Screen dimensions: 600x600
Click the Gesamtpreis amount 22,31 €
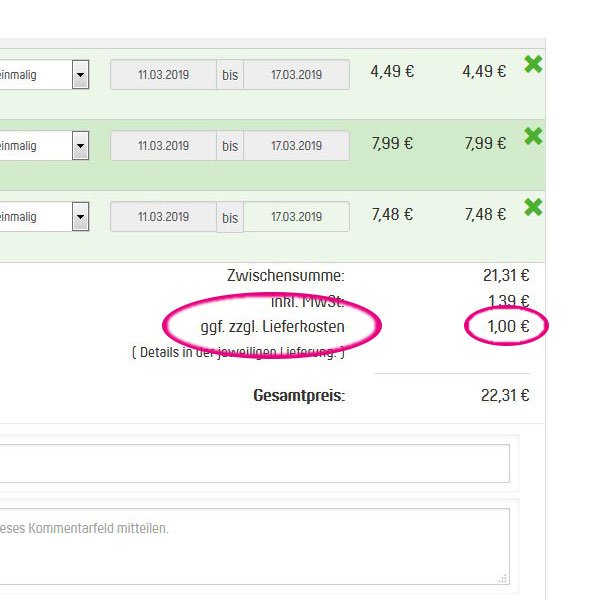point(505,396)
